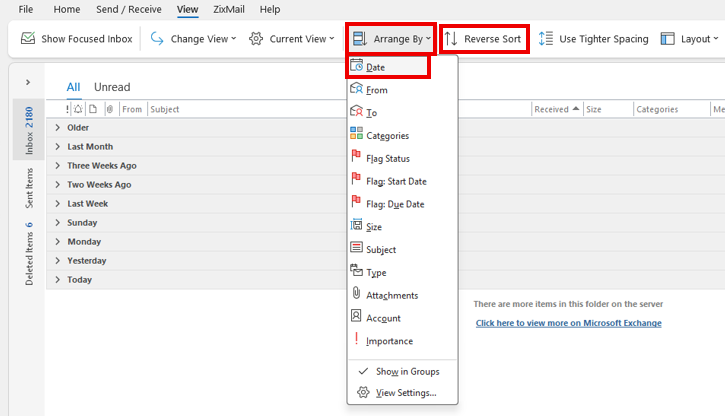The height and width of the screenshot is (416, 725).
Task: Expand the Older group
Action: (57, 128)
